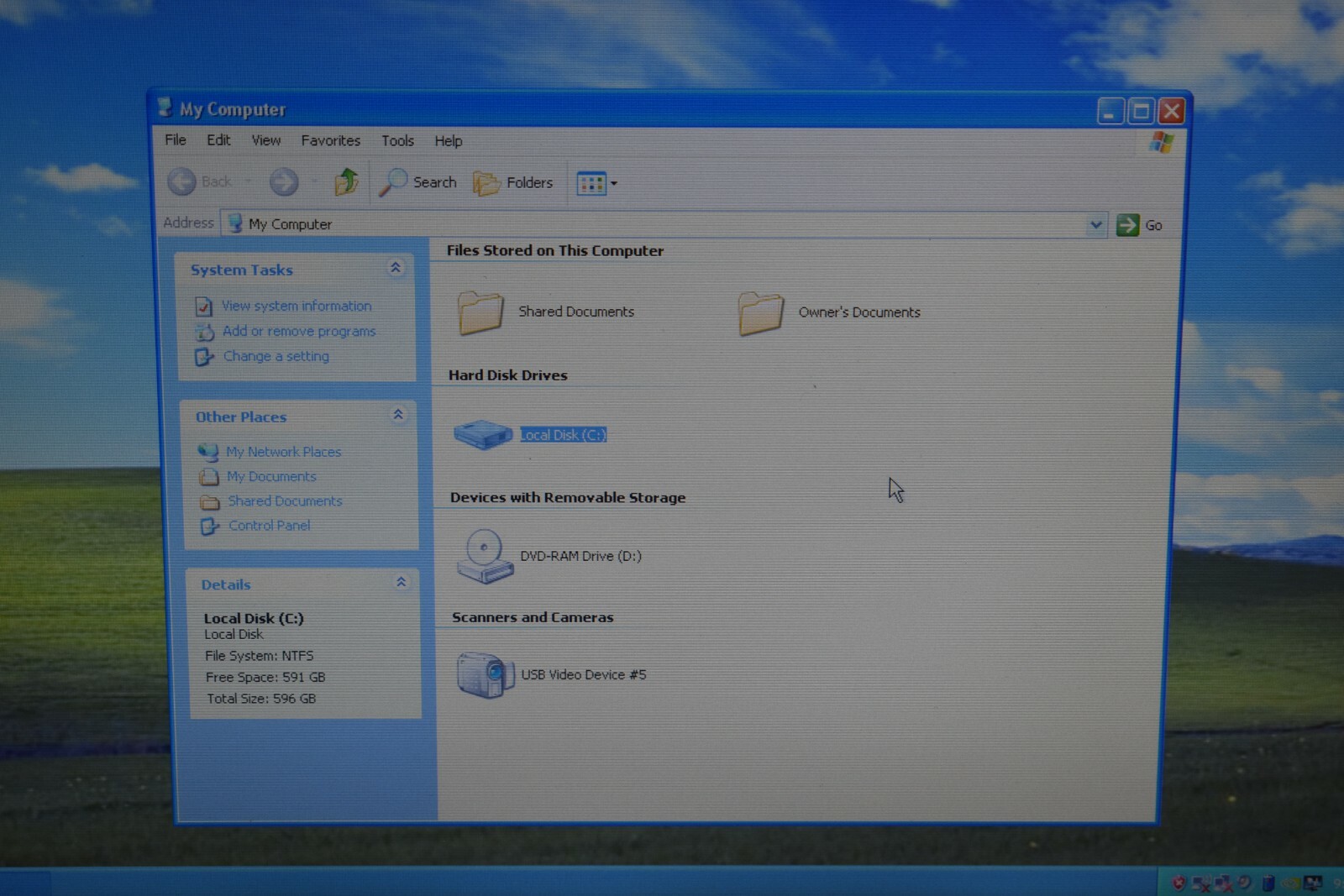
Task: Click the Security Center red shield tray icon
Action: pyautogui.click(x=1179, y=883)
